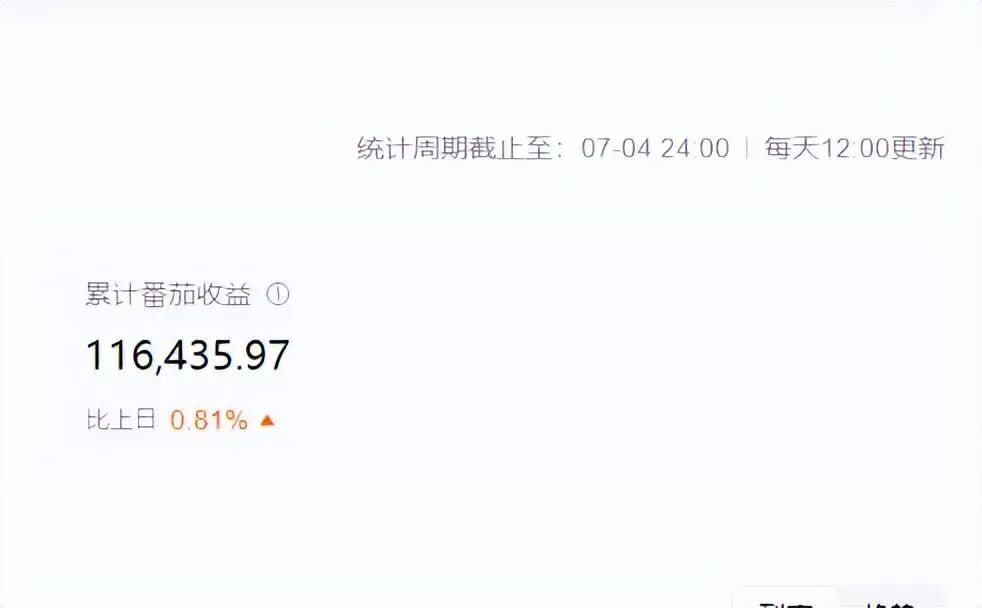
Task: Click the 统计周期截止至 label
Action: tap(455, 148)
